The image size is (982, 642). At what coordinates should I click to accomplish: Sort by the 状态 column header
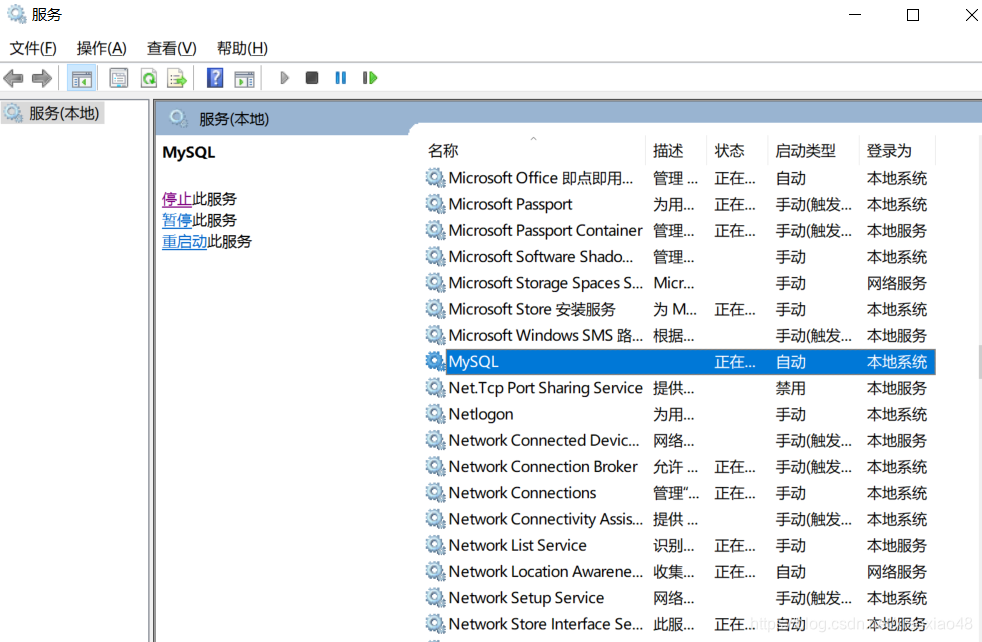(736, 150)
